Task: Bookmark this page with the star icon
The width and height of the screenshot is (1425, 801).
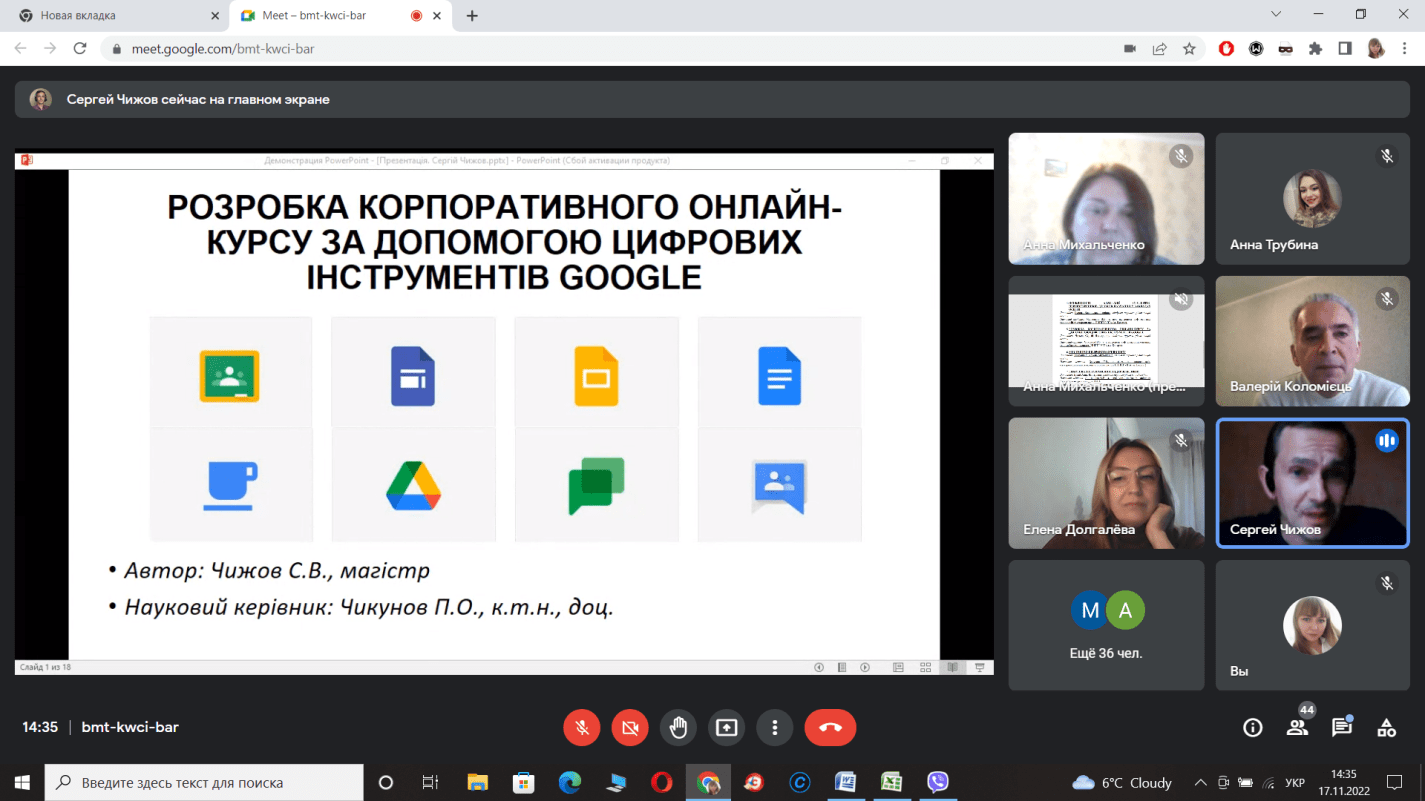Action: [1189, 48]
